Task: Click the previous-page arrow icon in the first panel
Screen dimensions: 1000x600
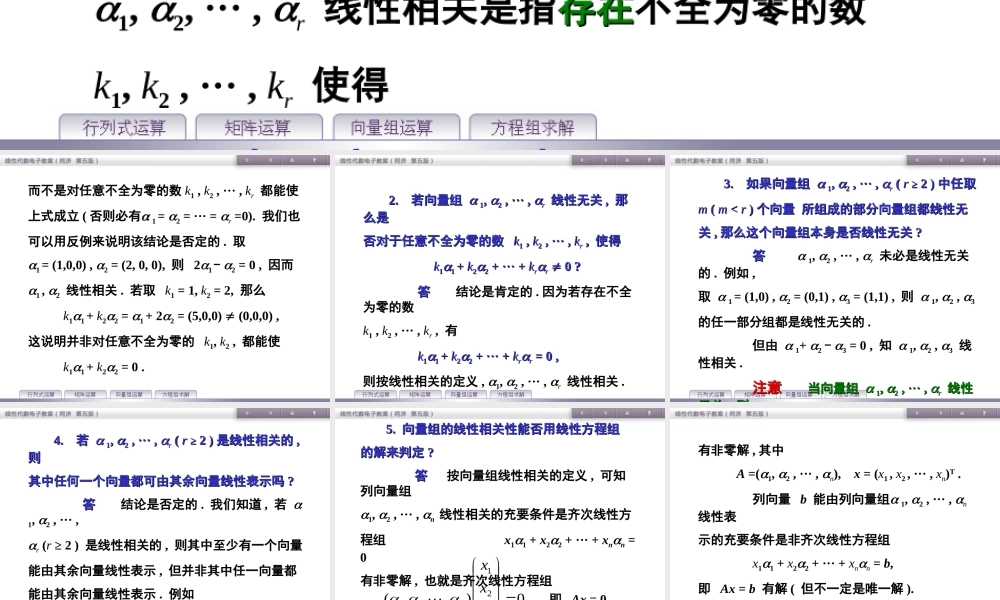Action: [247, 159]
